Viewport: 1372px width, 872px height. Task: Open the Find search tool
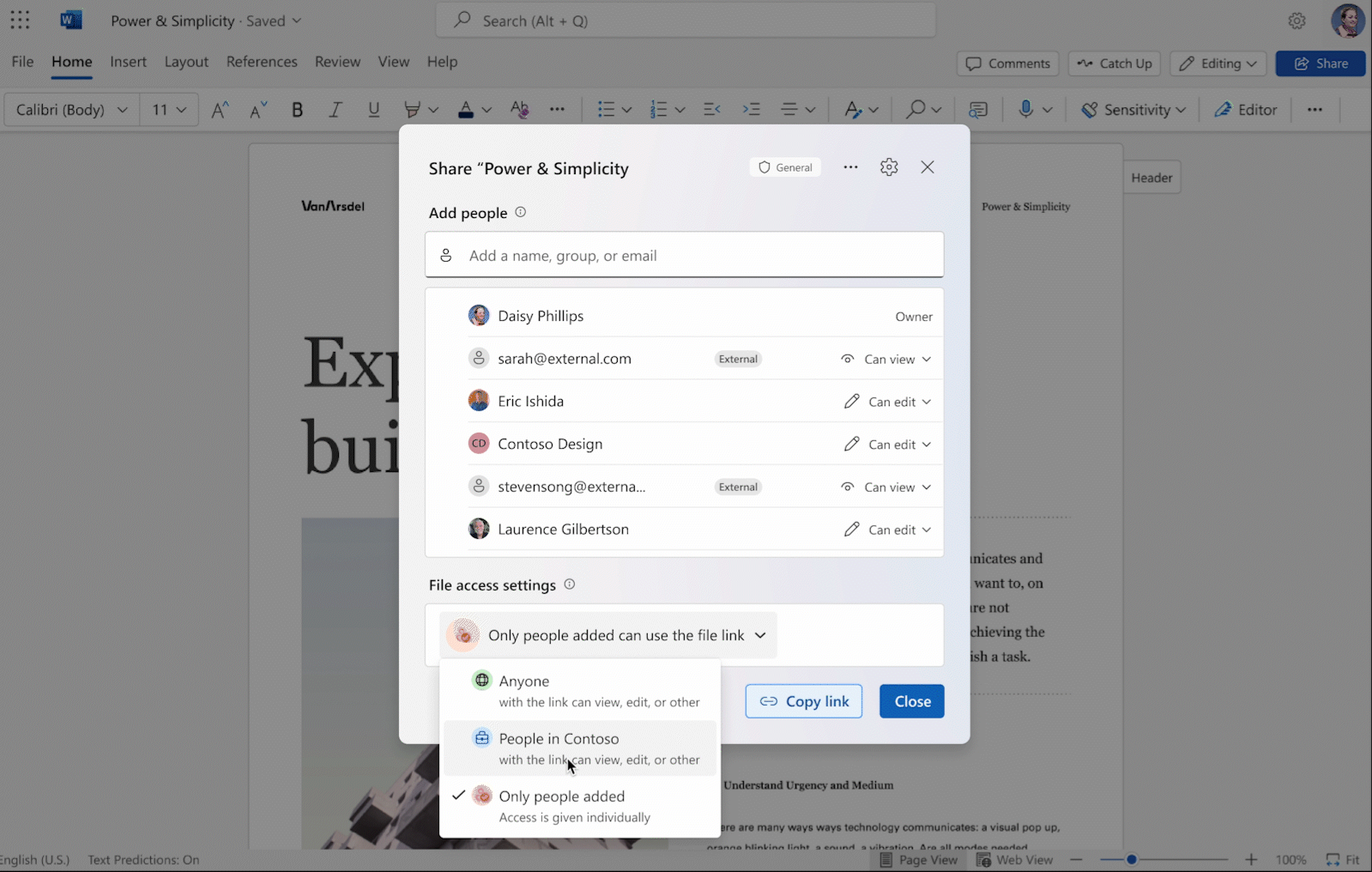pyautogui.click(x=916, y=110)
